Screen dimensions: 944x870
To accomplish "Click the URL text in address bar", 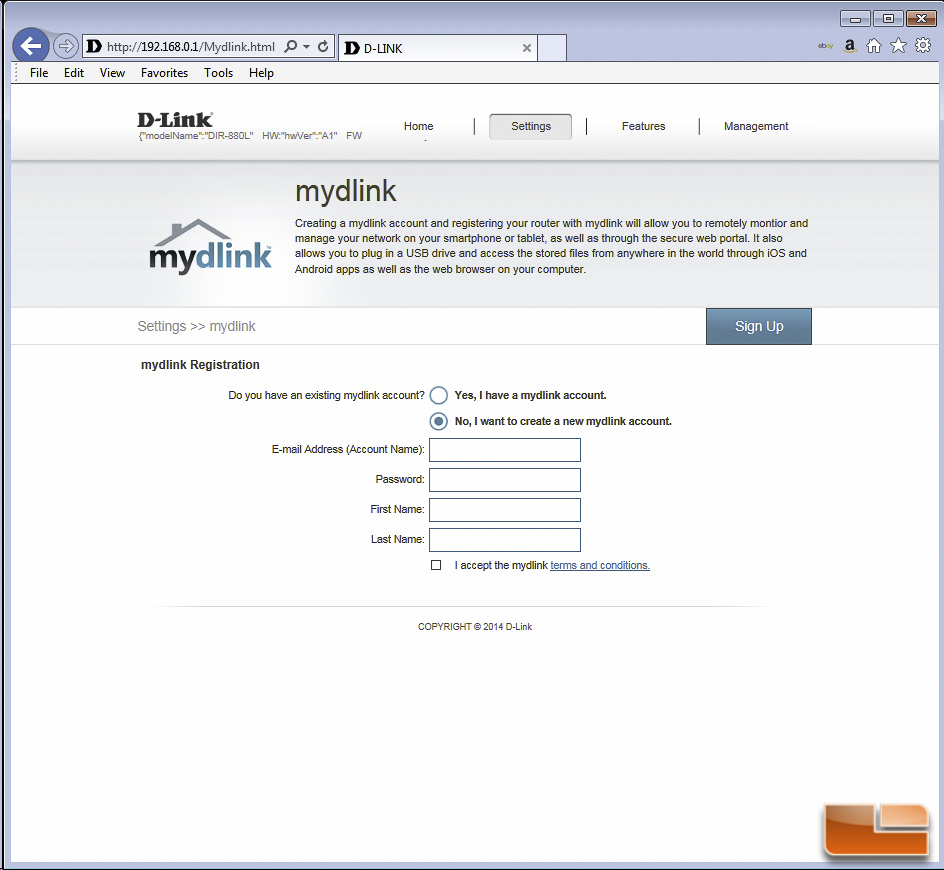I will (191, 47).
